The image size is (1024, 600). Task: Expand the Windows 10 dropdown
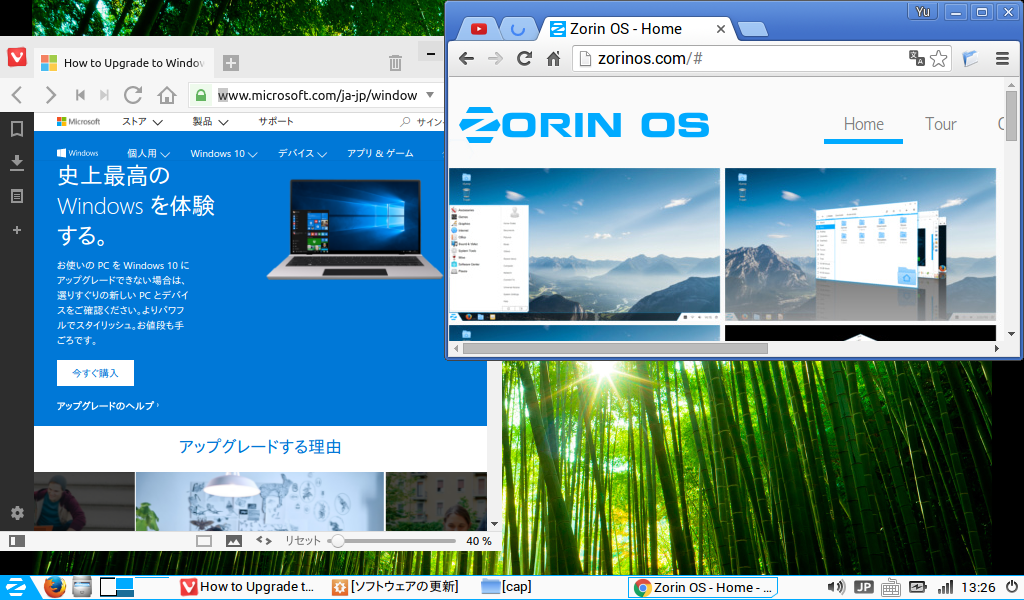[223, 153]
